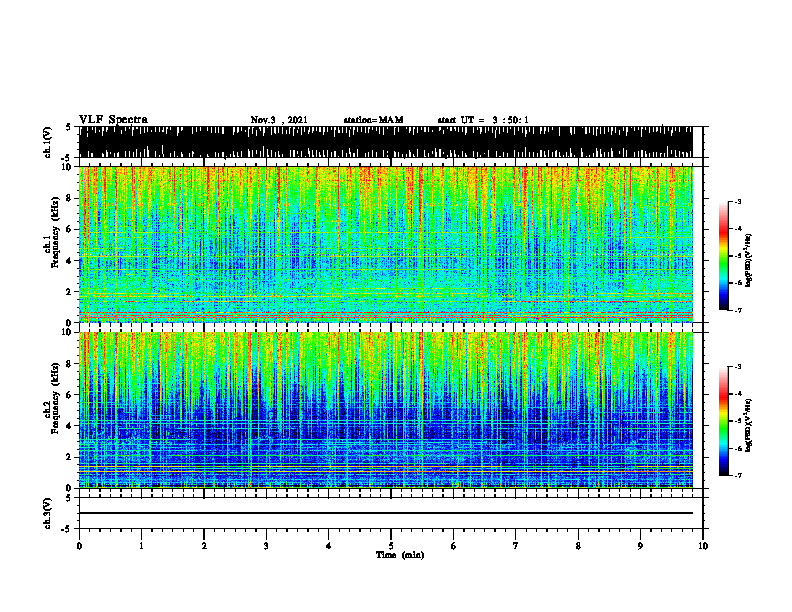This screenshot has width=792, height=612.
Task: Click the ch.1 color scale bar
Action: pyautogui.click(x=723, y=256)
